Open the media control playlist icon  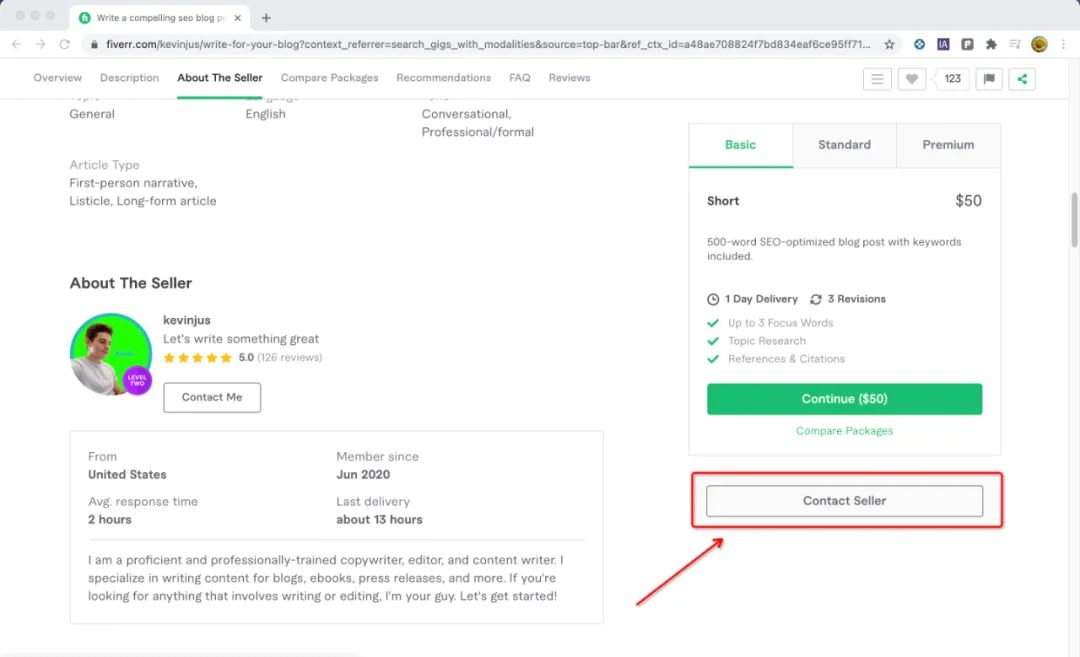pyautogui.click(x=1015, y=44)
